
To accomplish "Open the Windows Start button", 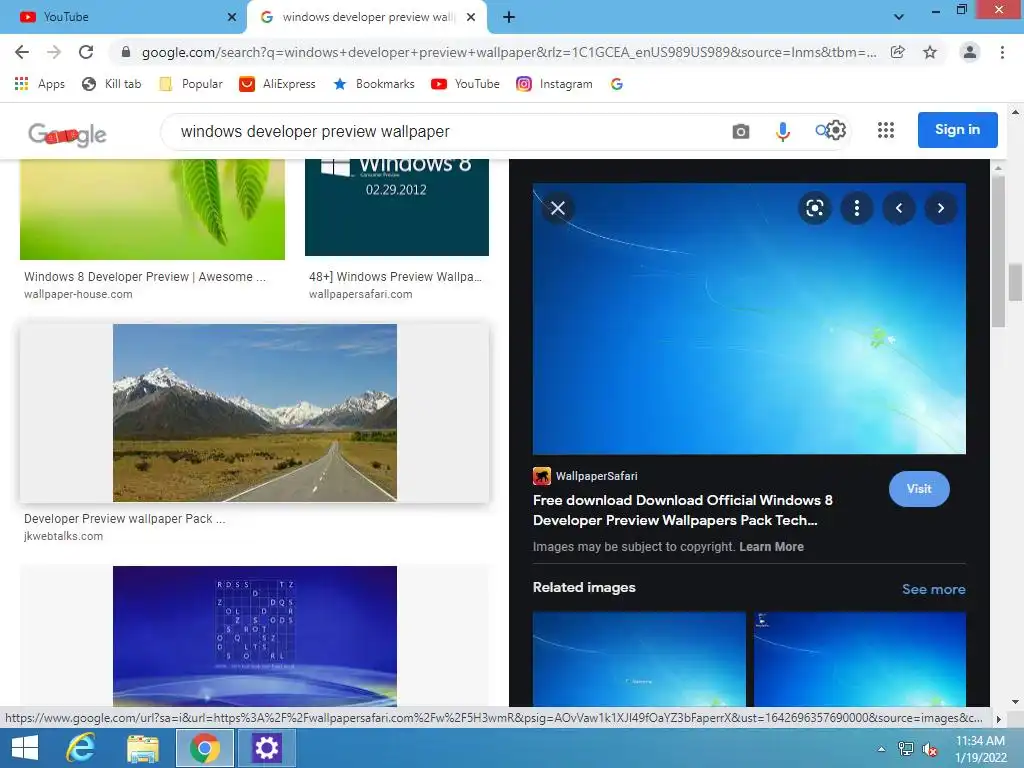I will coord(25,748).
